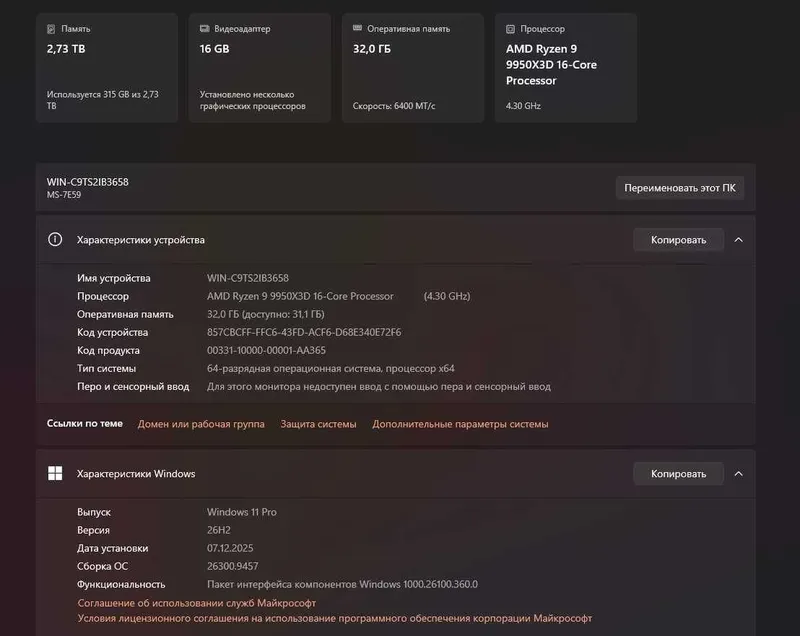Click the storage icon beside Память

51,29
